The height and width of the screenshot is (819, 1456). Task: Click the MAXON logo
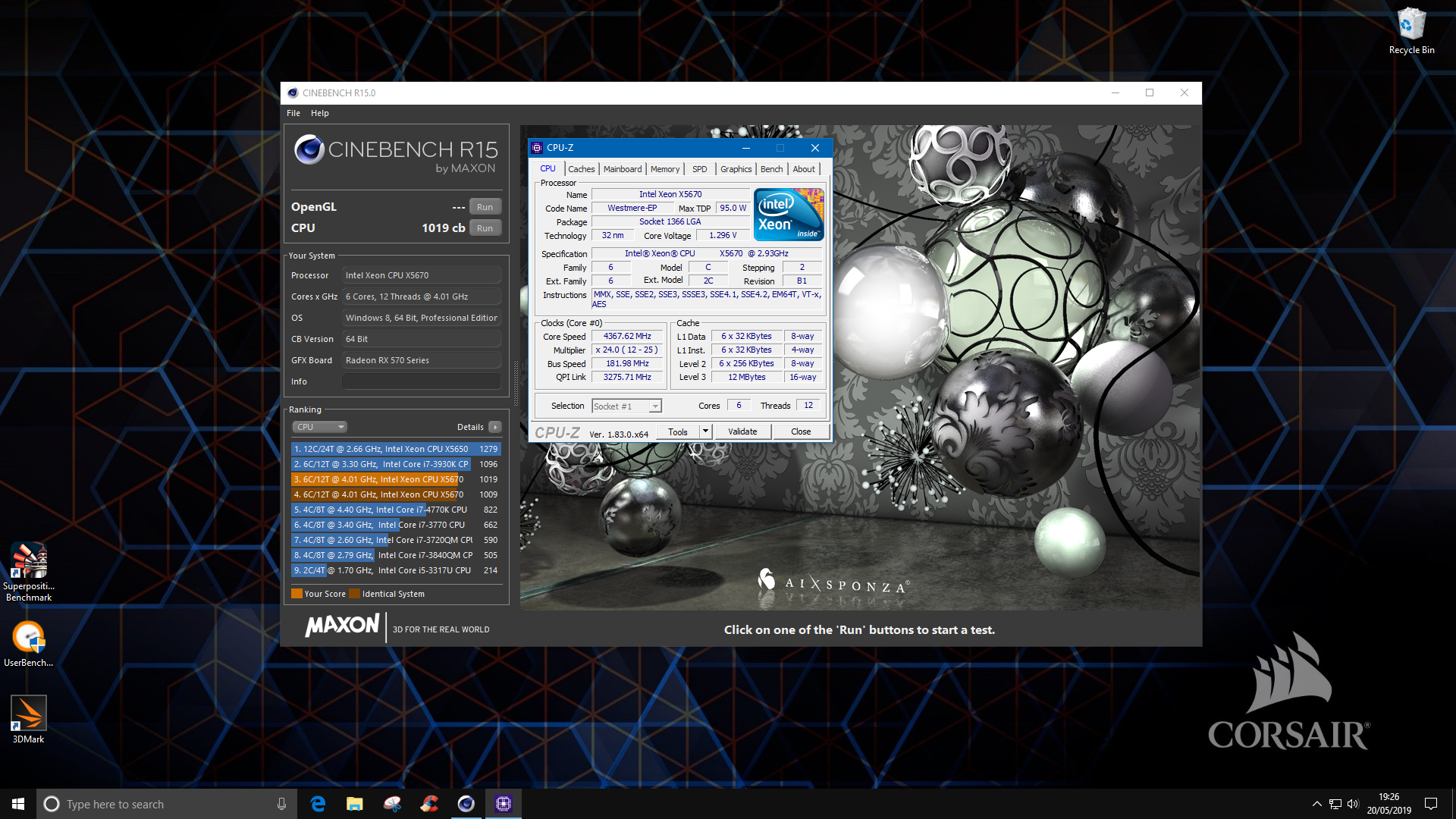pyautogui.click(x=342, y=626)
